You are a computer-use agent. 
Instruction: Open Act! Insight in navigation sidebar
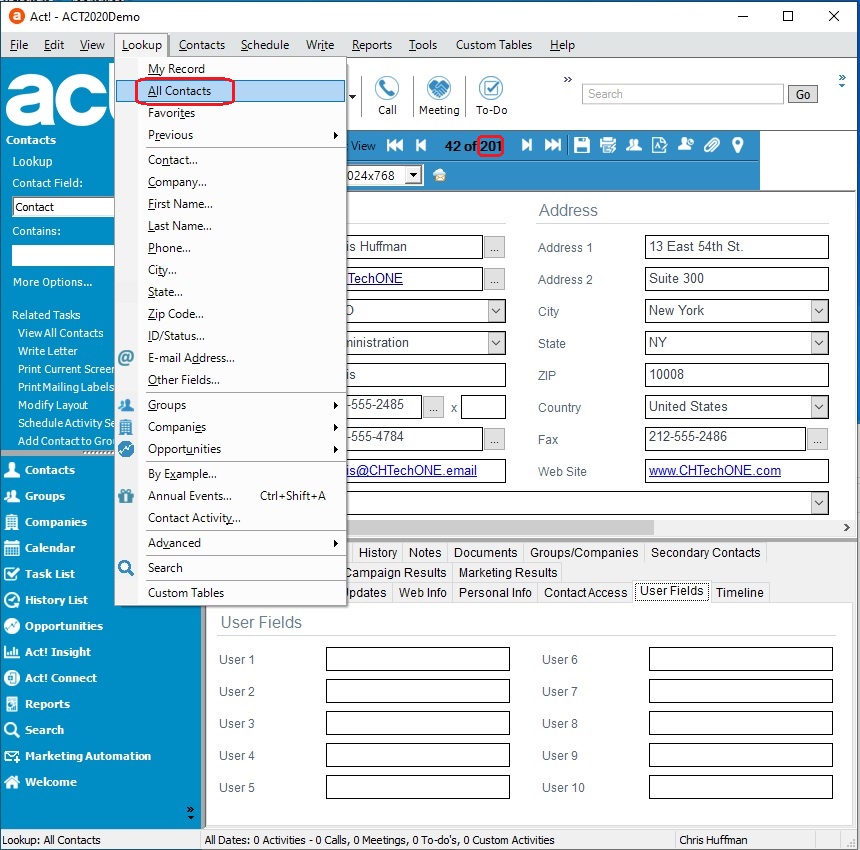coord(48,652)
